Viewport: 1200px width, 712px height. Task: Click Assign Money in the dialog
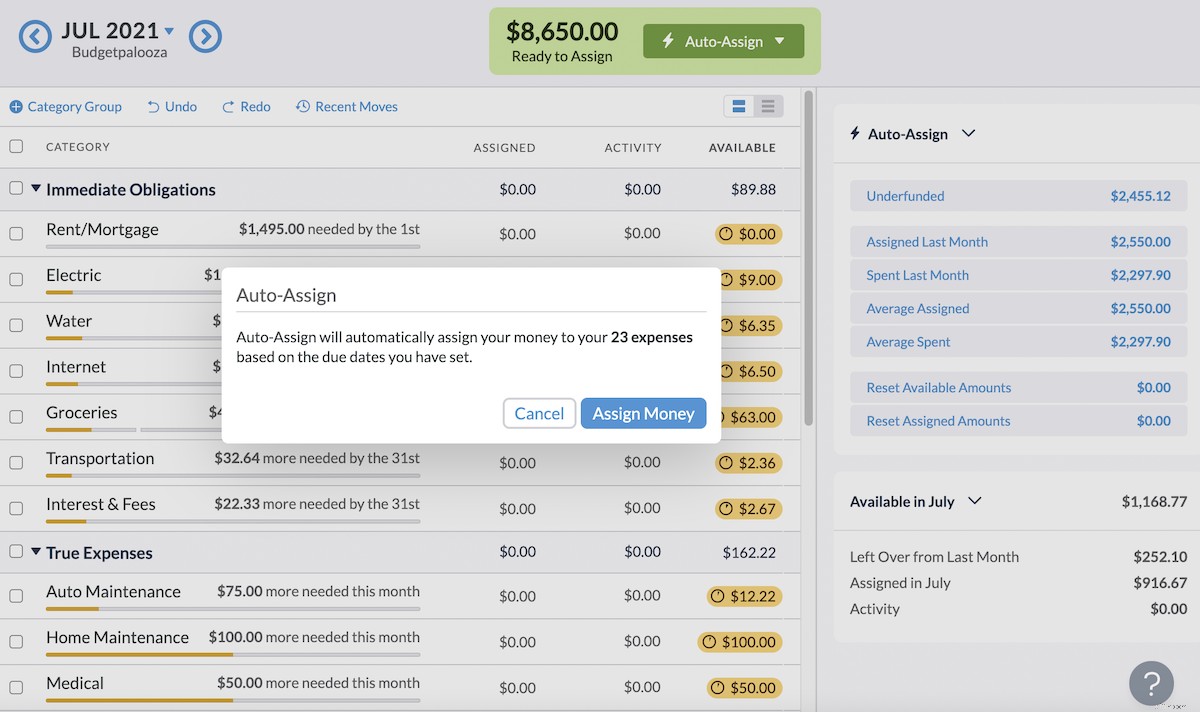pyautogui.click(x=643, y=413)
